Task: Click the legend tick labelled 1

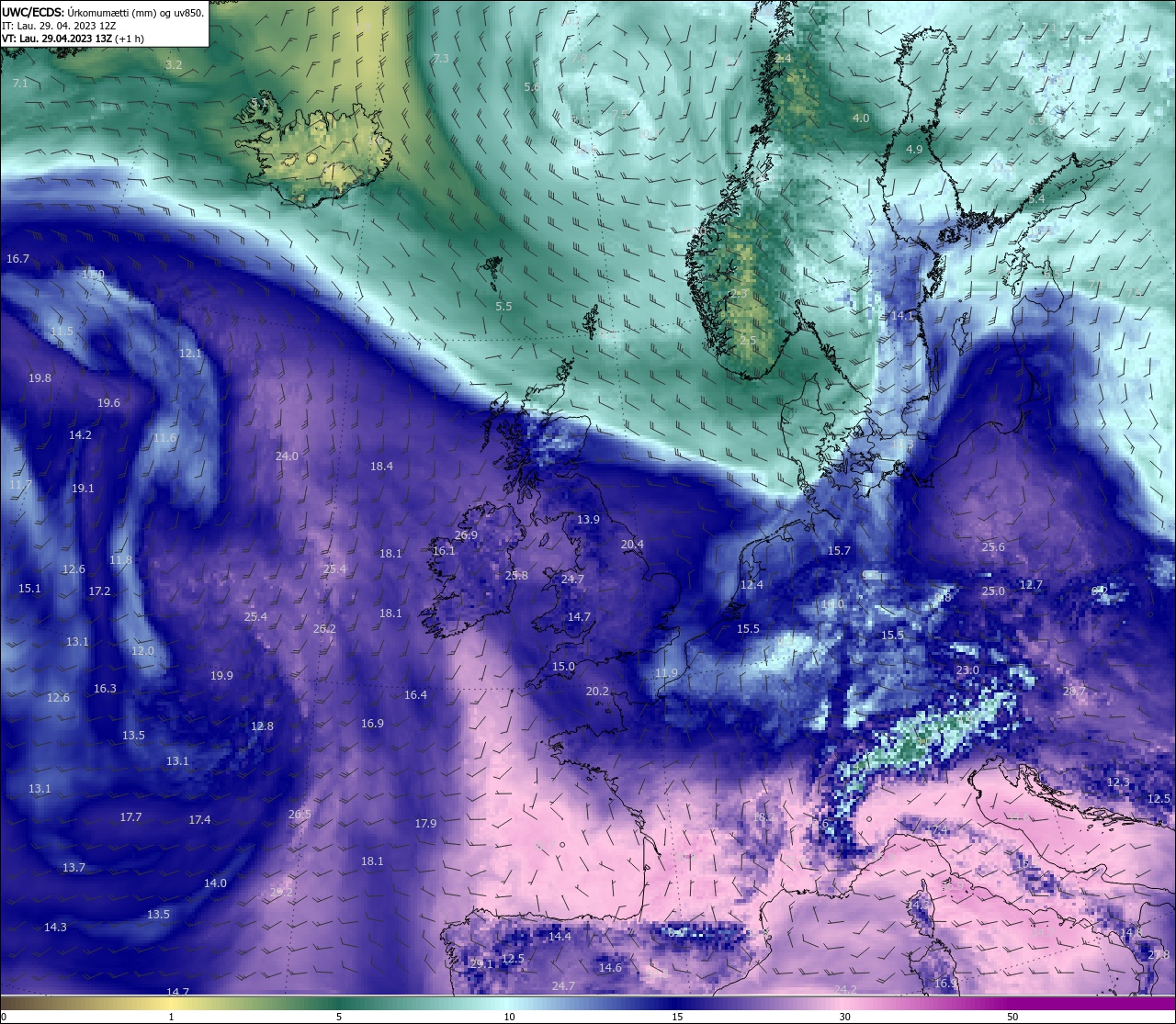Action: [171, 1017]
